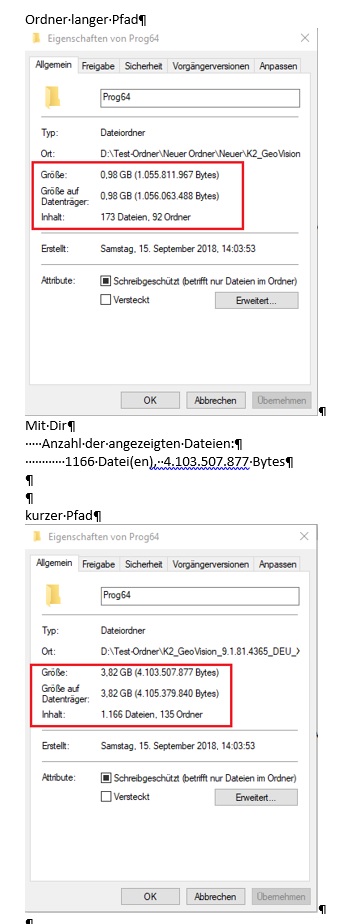Click the underlined '4.103.507.877' document text

(207, 461)
